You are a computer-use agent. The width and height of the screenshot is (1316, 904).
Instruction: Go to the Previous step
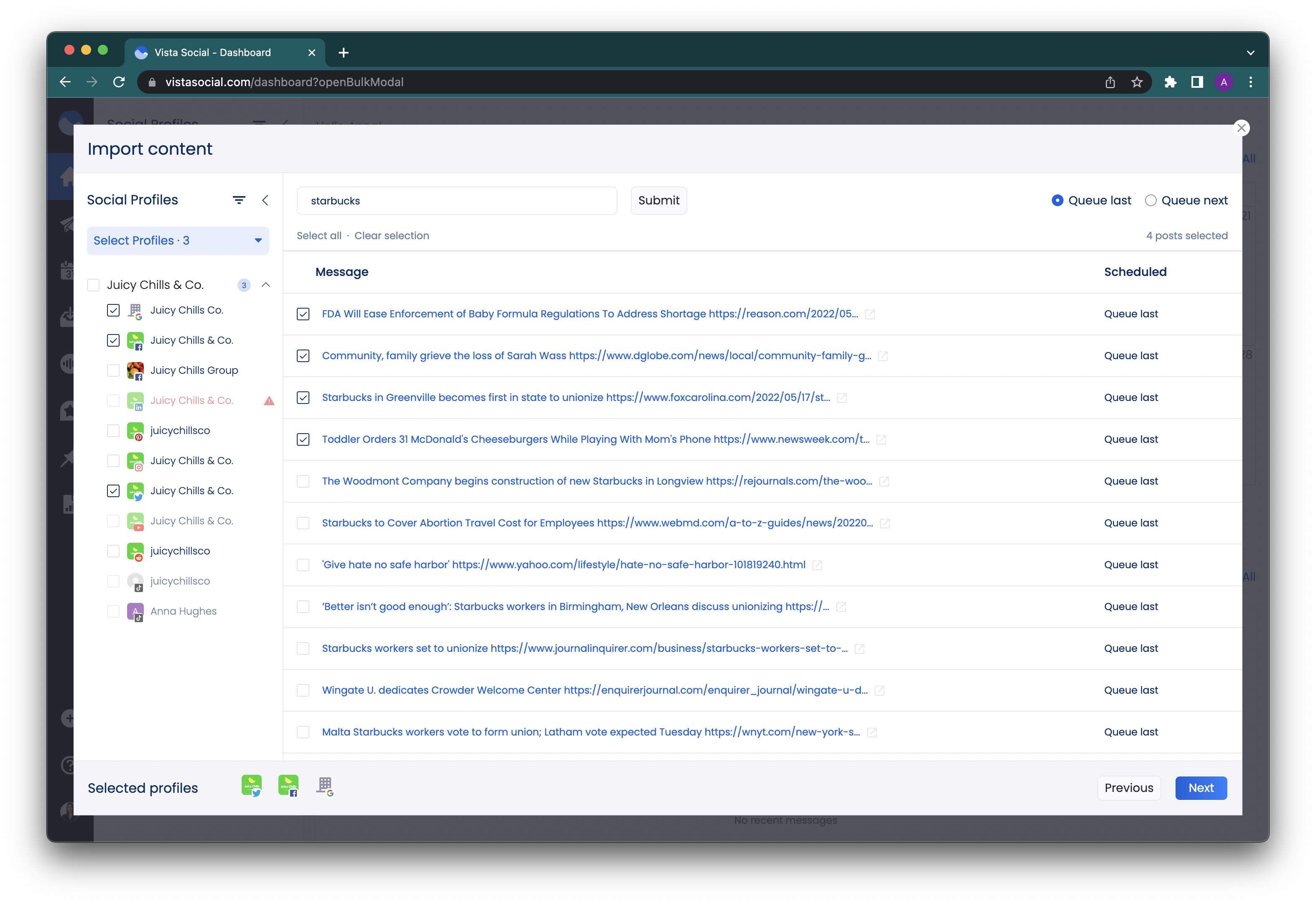click(1129, 789)
